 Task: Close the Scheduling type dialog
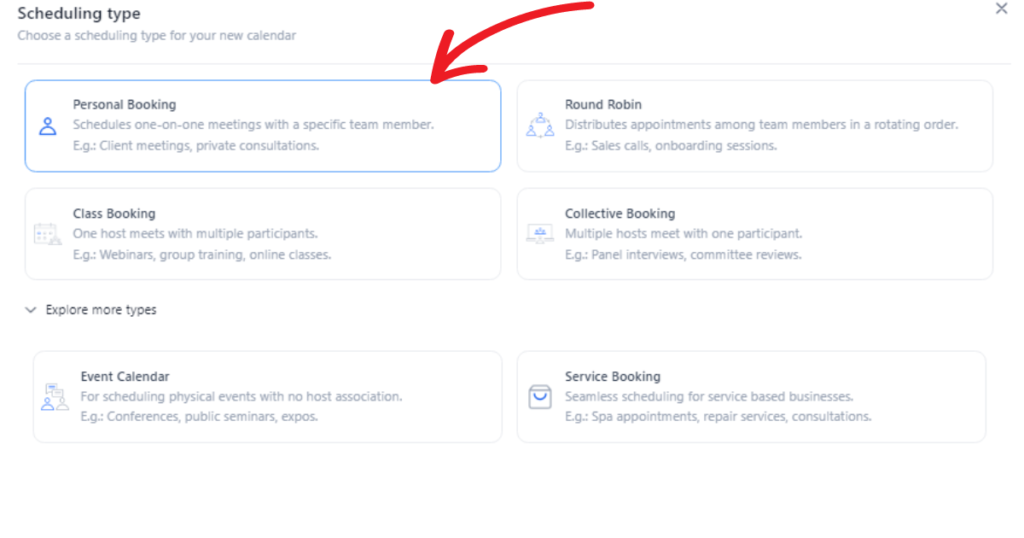tap(1001, 8)
